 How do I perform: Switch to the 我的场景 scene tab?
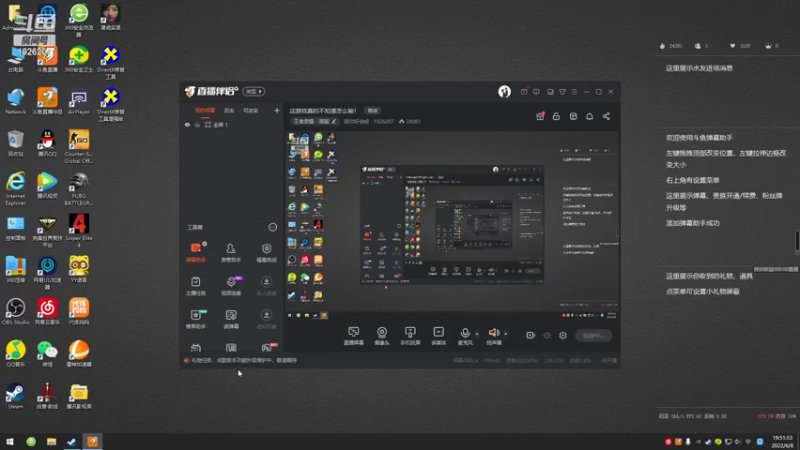click(x=205, y=110)
